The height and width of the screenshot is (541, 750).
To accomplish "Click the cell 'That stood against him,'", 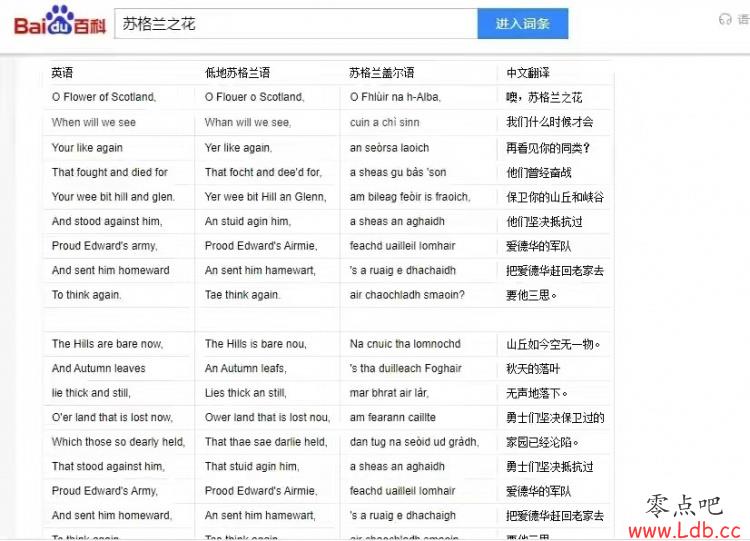I will tap(108, 466).
